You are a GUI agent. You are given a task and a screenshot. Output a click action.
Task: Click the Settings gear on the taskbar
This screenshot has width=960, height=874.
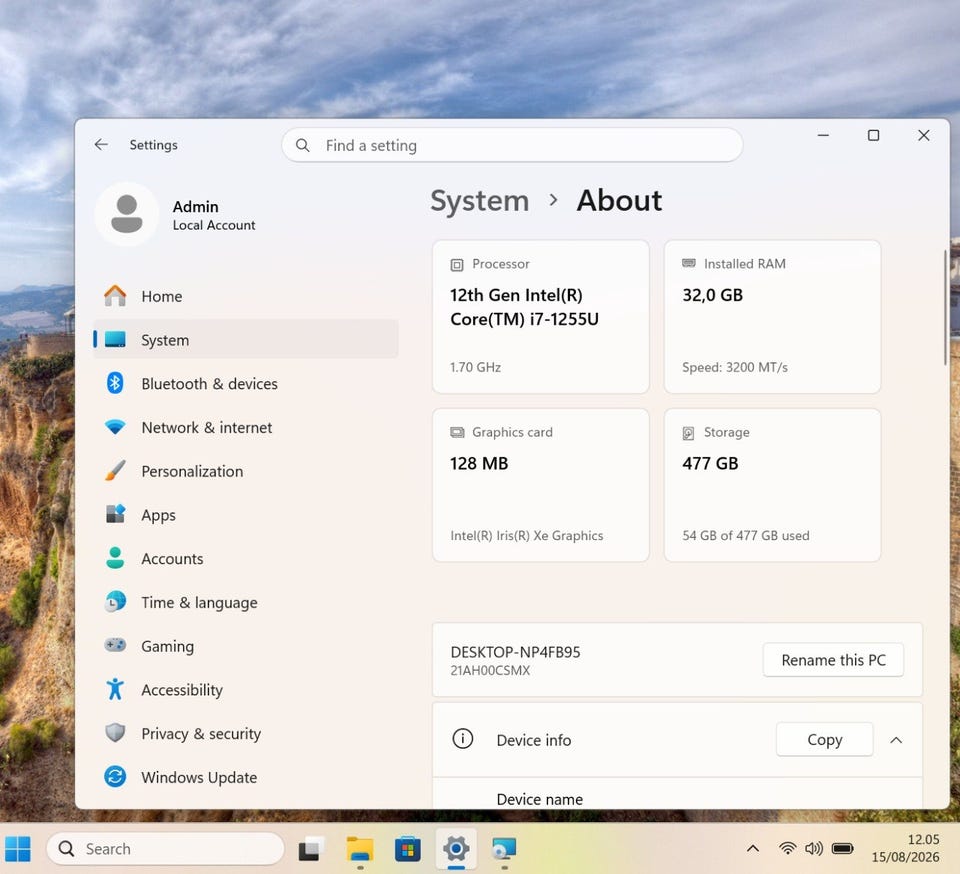(456, 848)
